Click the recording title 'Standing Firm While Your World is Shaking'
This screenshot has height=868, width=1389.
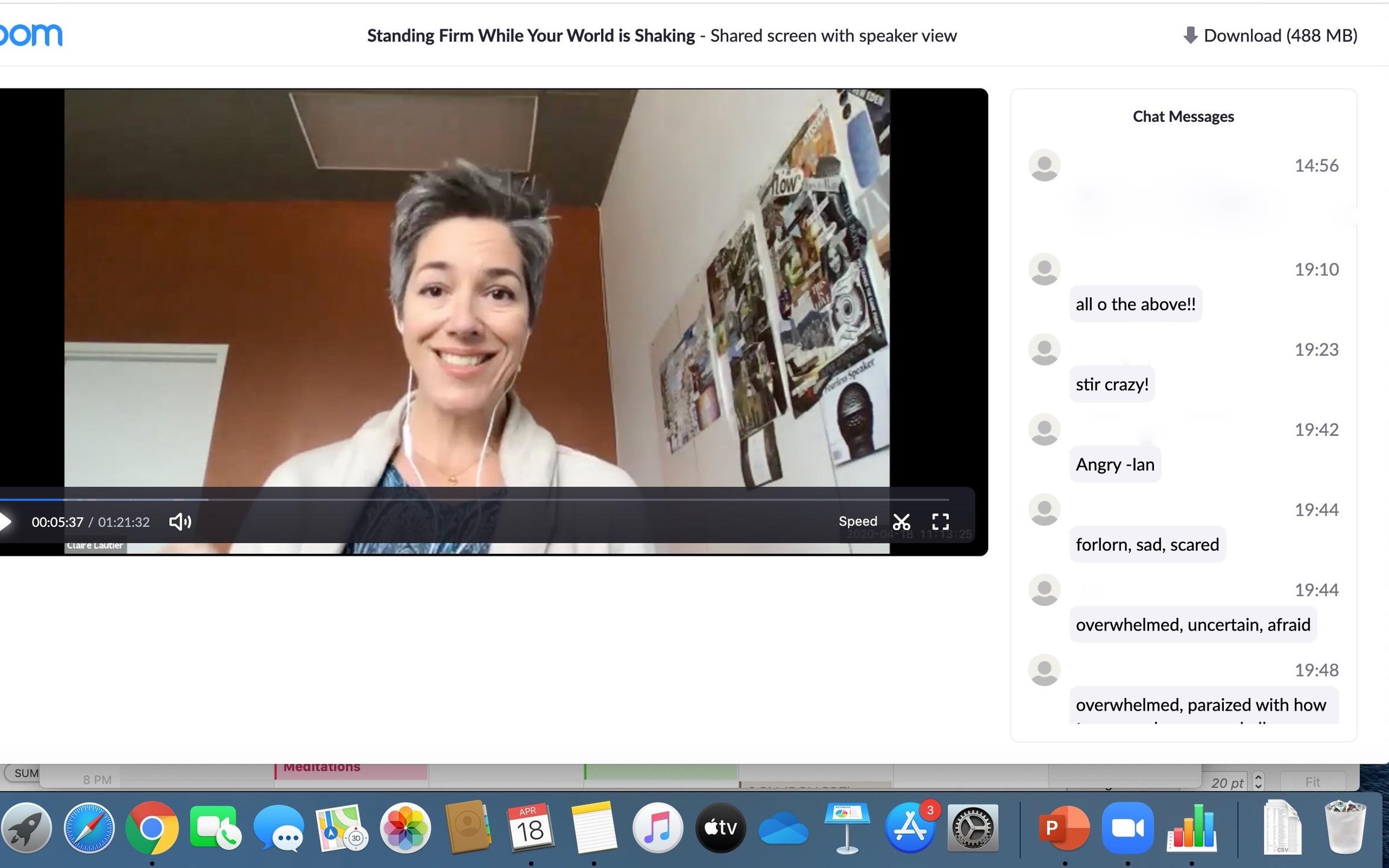531,36
